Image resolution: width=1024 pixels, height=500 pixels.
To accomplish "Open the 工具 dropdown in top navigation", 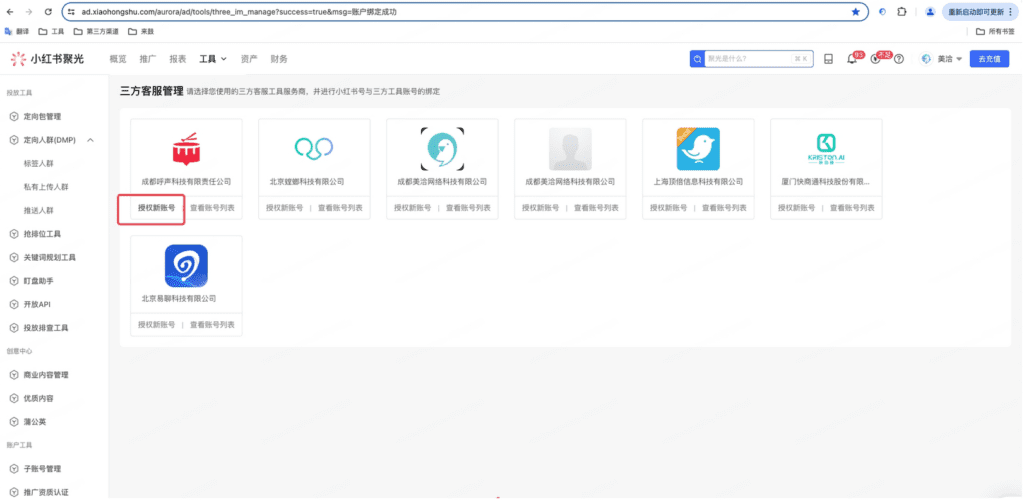I will 213,59.
